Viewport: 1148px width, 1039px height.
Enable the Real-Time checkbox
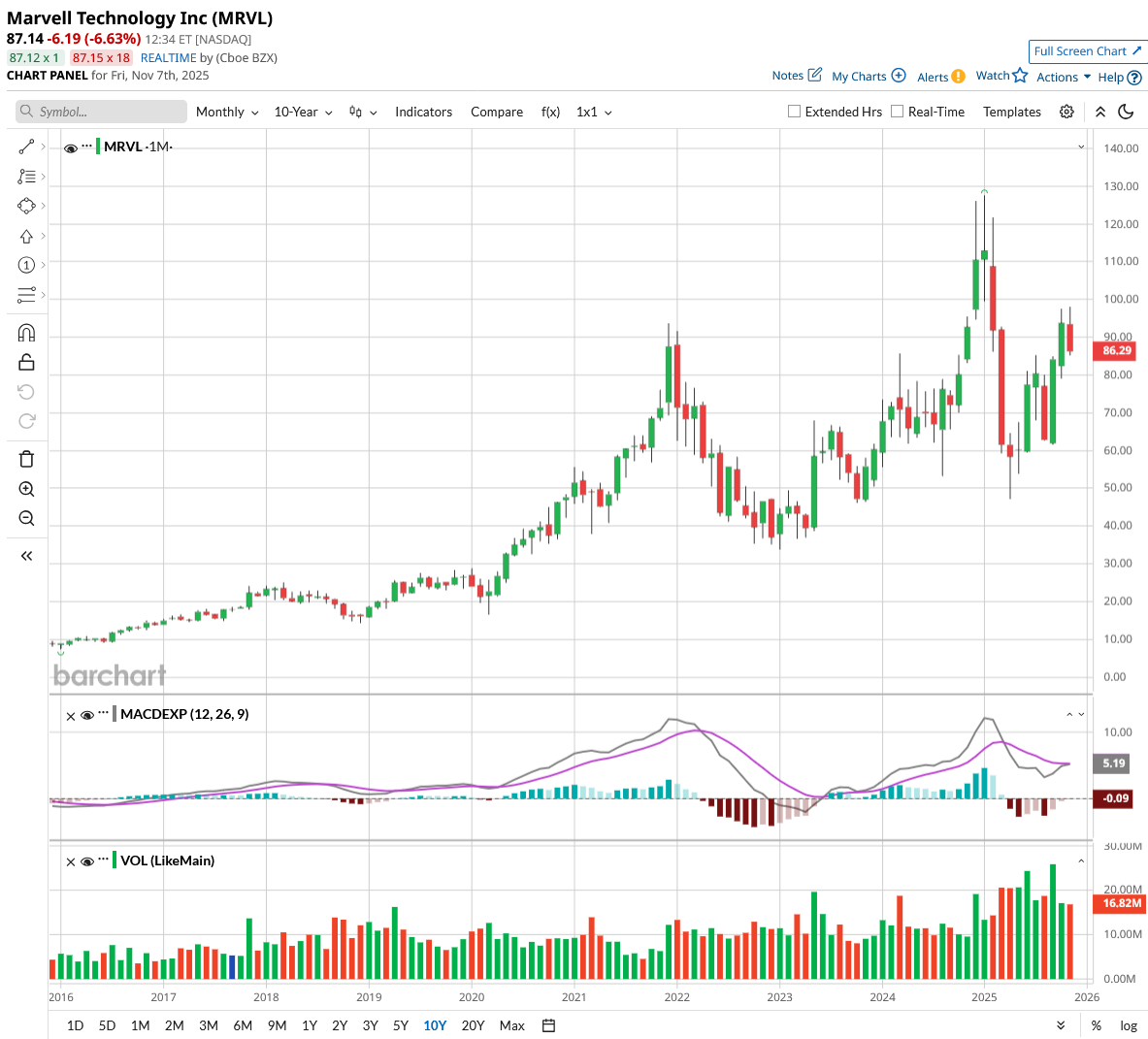(897, 112)
